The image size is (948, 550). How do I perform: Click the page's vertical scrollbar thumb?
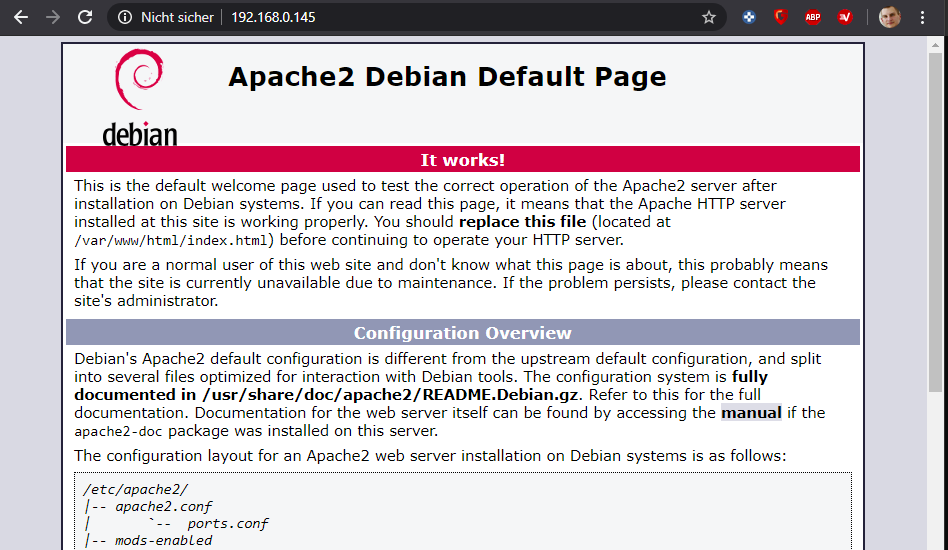coord(935,220)
